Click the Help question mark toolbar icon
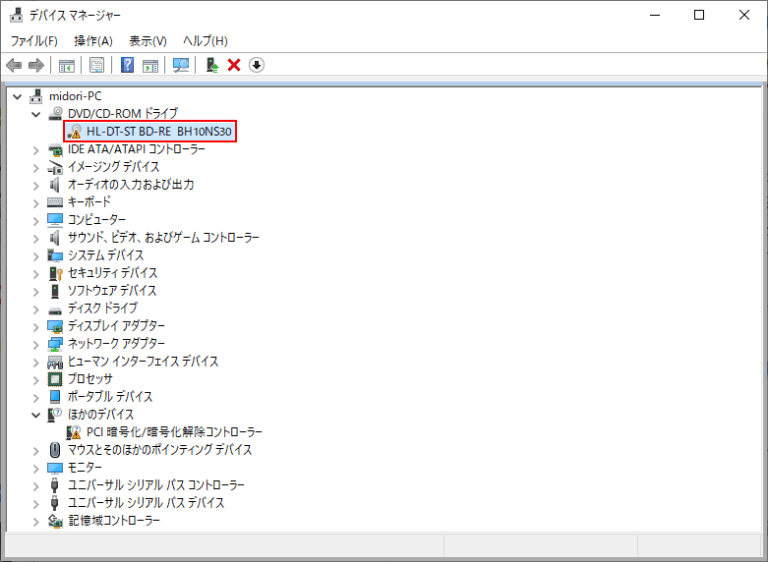This screenshot has width=768, height=562. 128,65
